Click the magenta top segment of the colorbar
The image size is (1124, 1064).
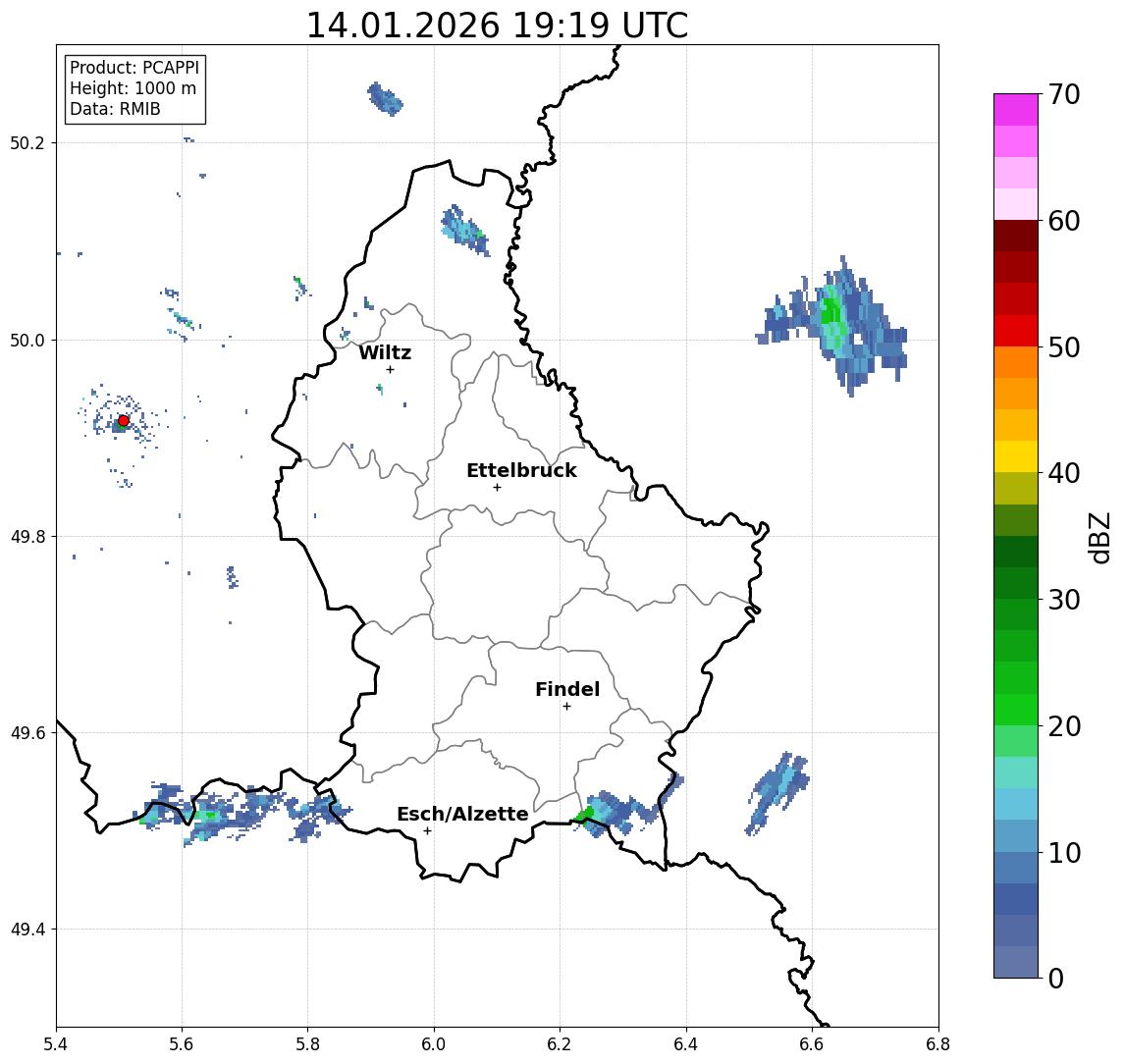coord(1016,110)
